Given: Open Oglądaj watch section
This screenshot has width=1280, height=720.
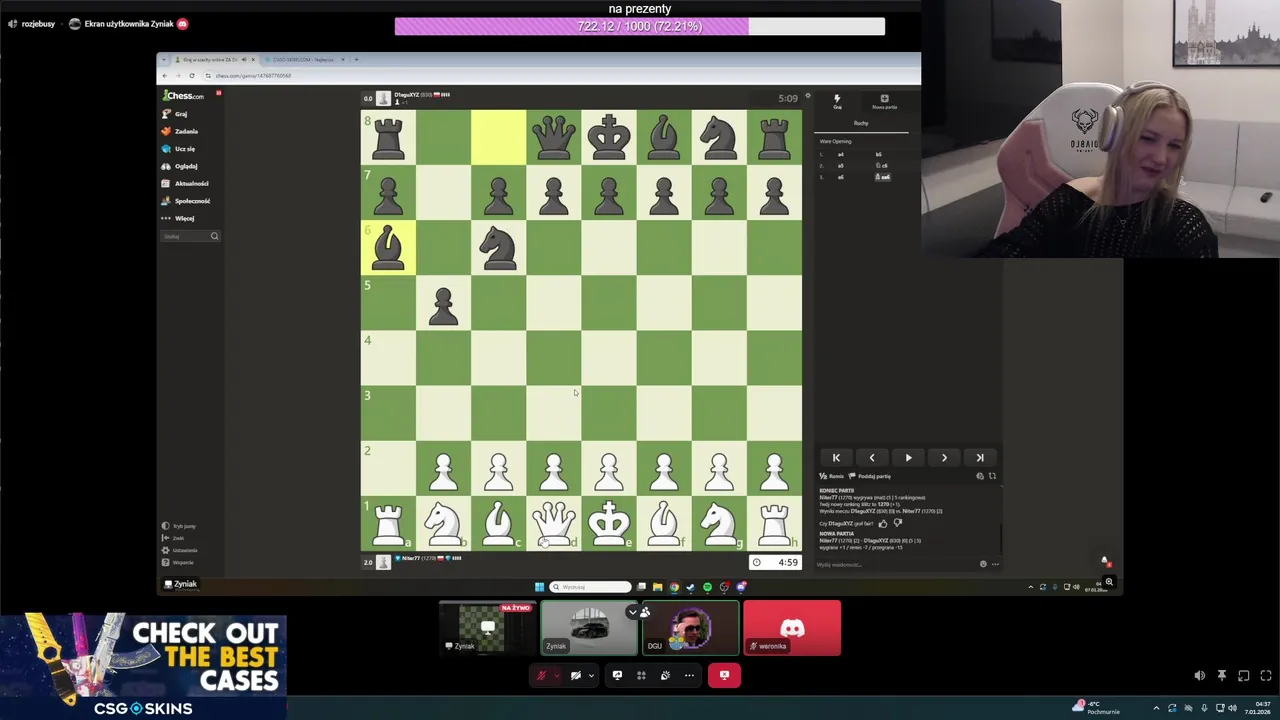Looking at the screenshot, I should click(x=180, y=166).
